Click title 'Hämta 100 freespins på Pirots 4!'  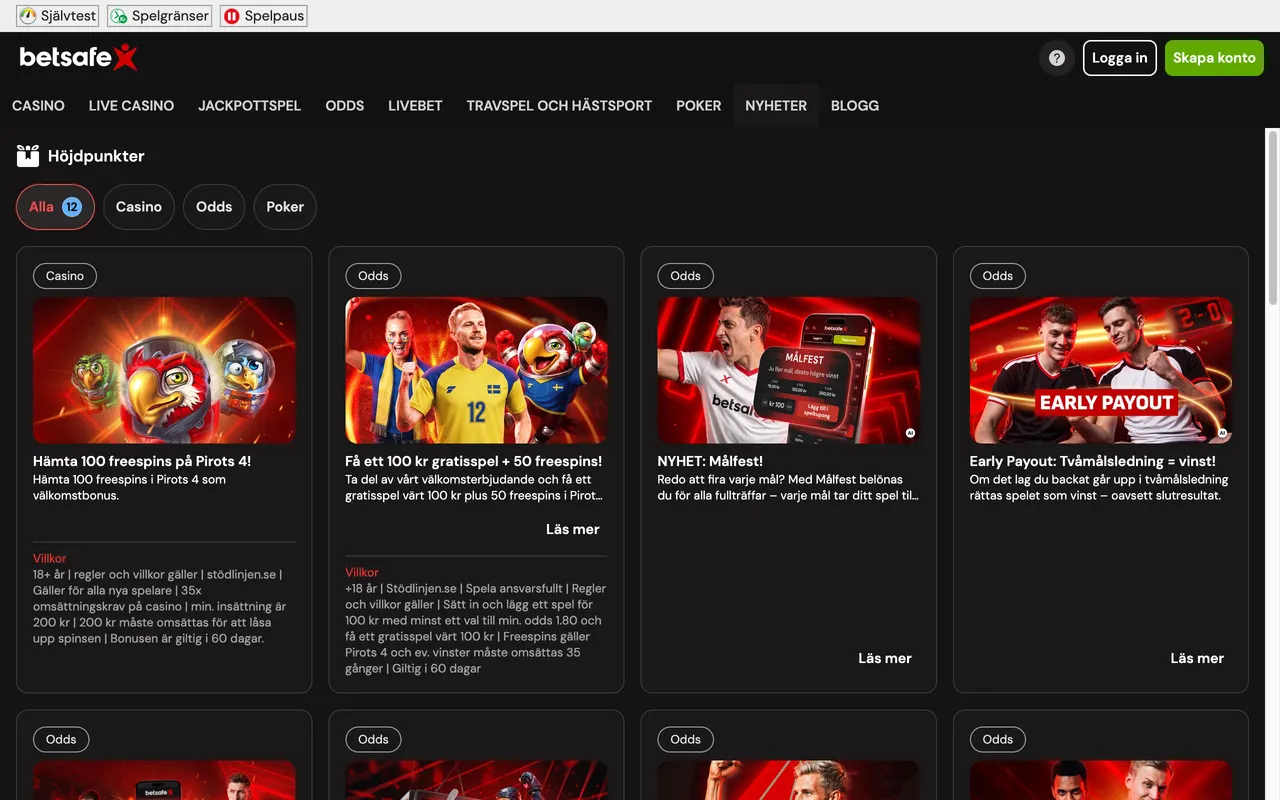tap(142, 461)
